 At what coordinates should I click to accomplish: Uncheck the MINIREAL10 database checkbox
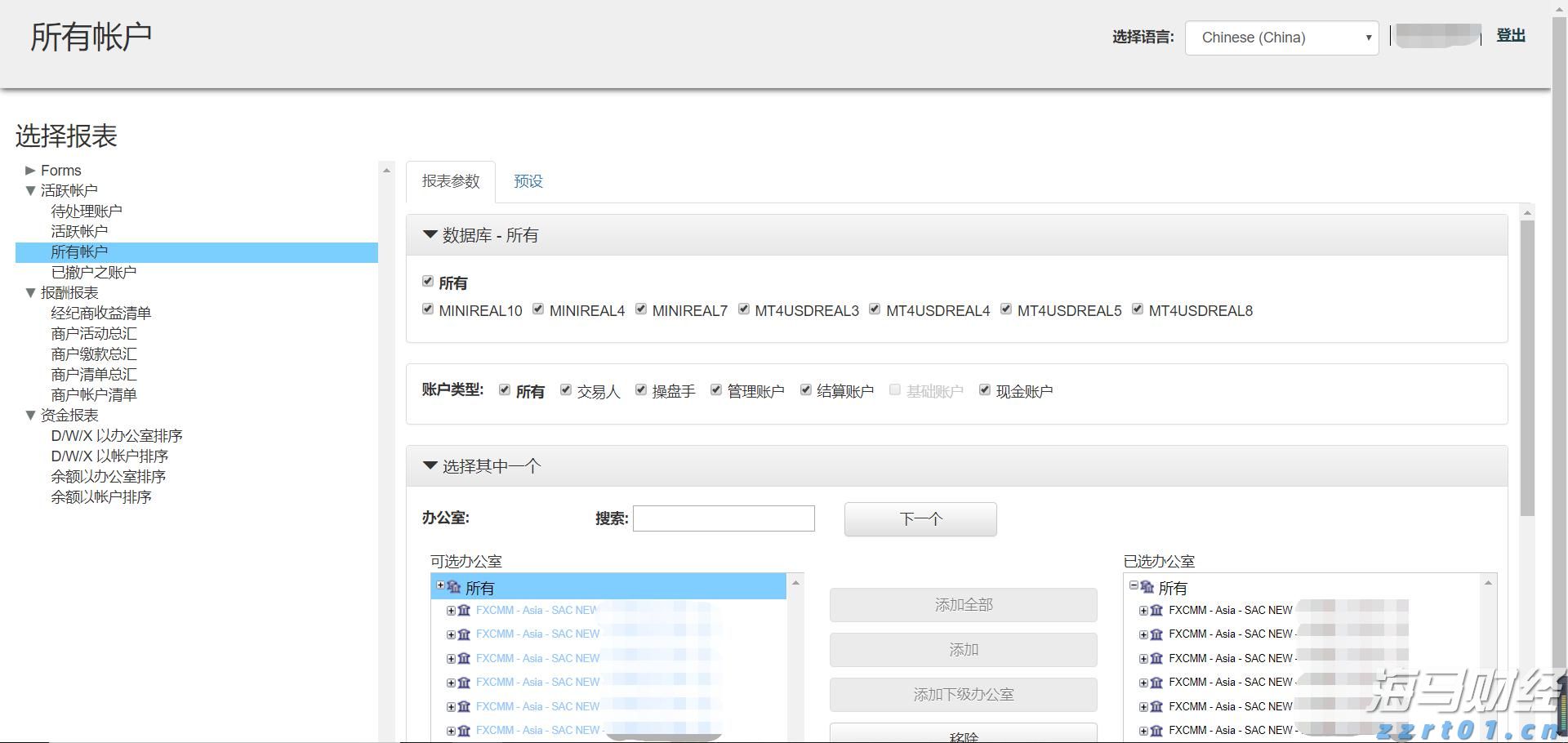tap(428, 309)
